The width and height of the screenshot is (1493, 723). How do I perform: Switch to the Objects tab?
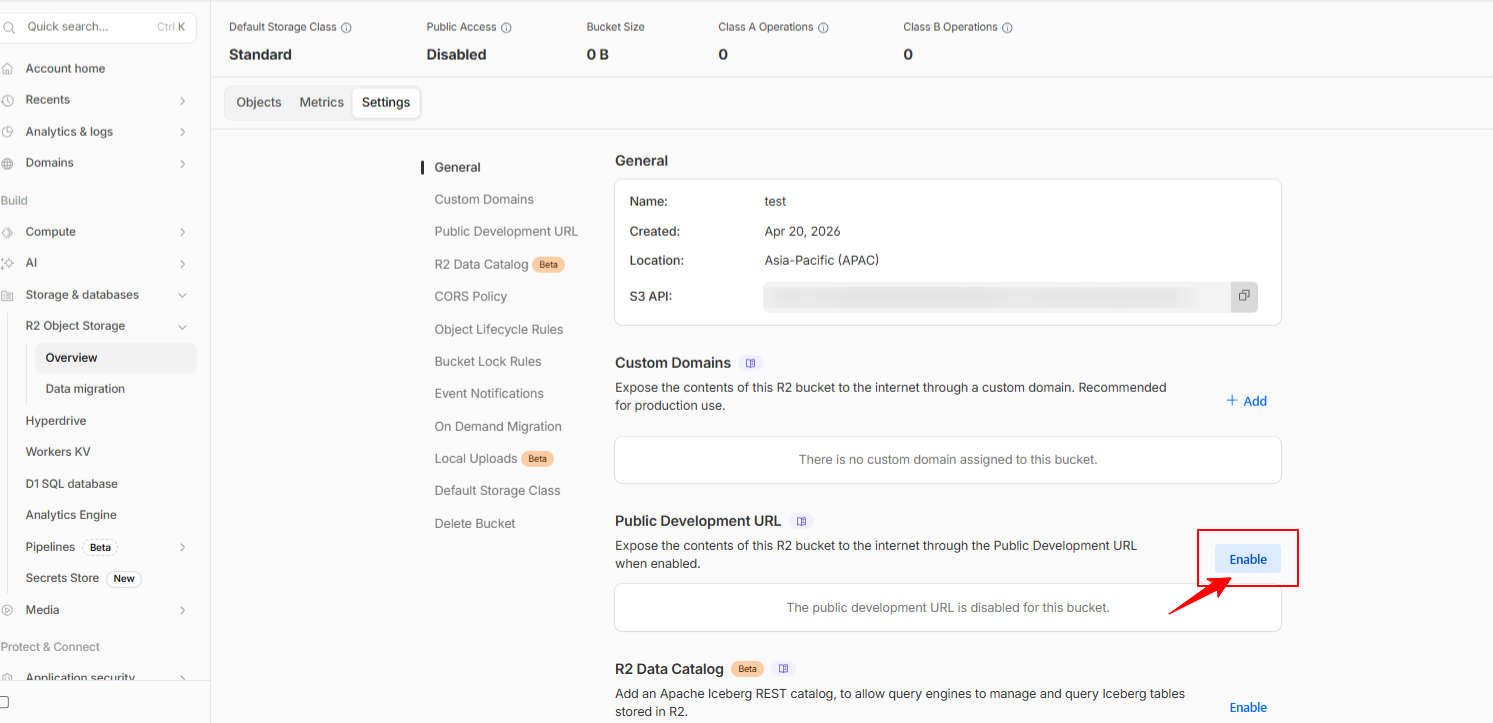(259, 103)
